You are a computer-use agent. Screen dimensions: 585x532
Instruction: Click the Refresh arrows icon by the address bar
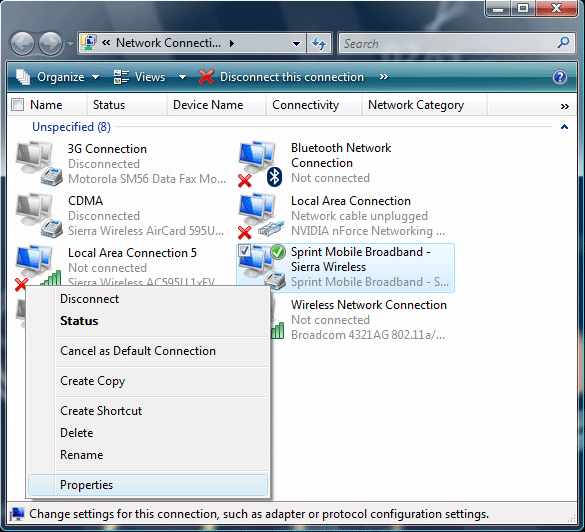pyautogui.click(x=319, y=43)
